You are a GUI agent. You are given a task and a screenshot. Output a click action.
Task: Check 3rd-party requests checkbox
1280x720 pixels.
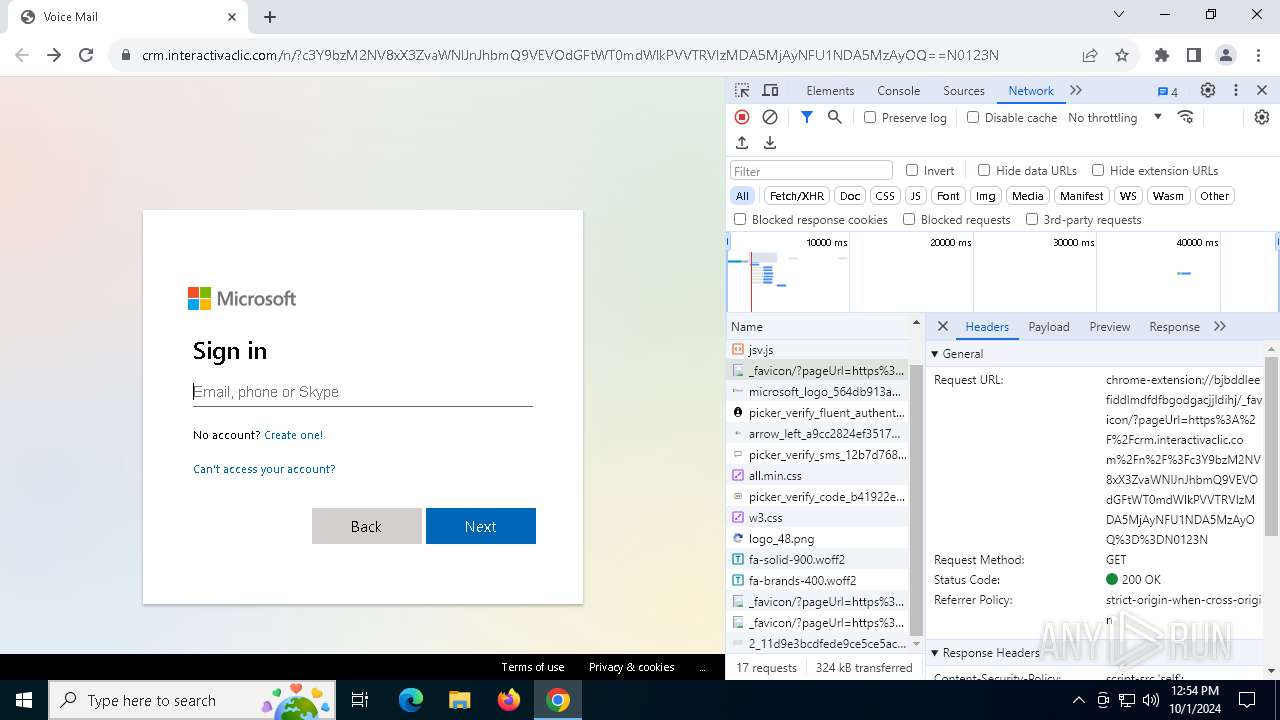[1032, 219]
